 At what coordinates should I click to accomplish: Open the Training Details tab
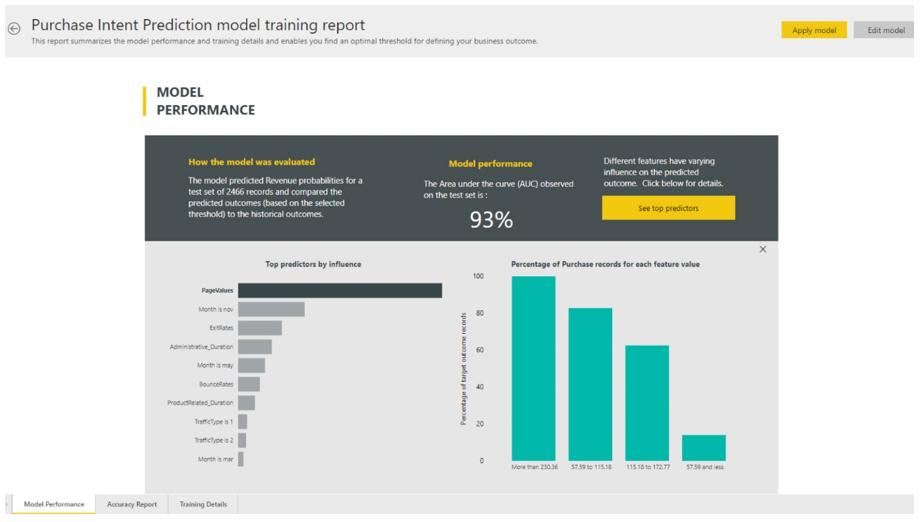[x=203, y=505]
